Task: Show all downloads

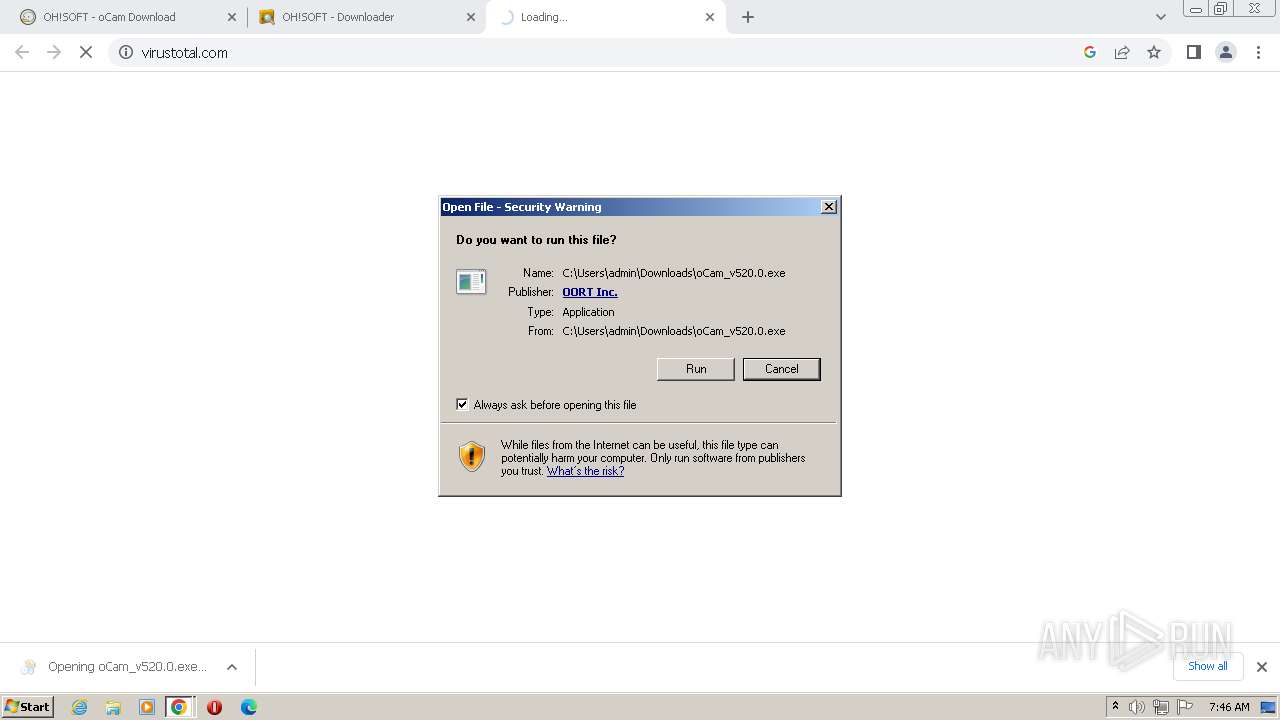Action: click(x=1208, y=666)
